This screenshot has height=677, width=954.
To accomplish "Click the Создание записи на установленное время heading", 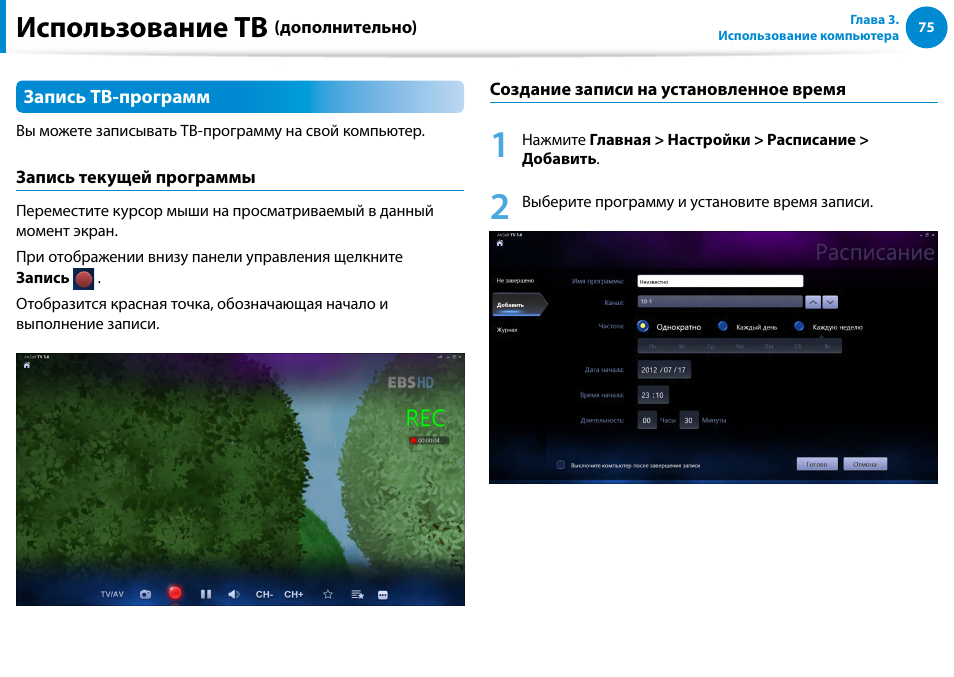I will tap(667, 89).
